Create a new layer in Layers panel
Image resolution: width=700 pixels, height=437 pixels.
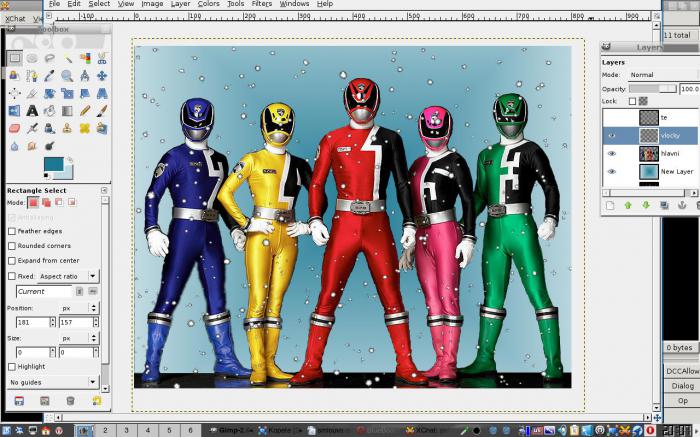[610, 206]
